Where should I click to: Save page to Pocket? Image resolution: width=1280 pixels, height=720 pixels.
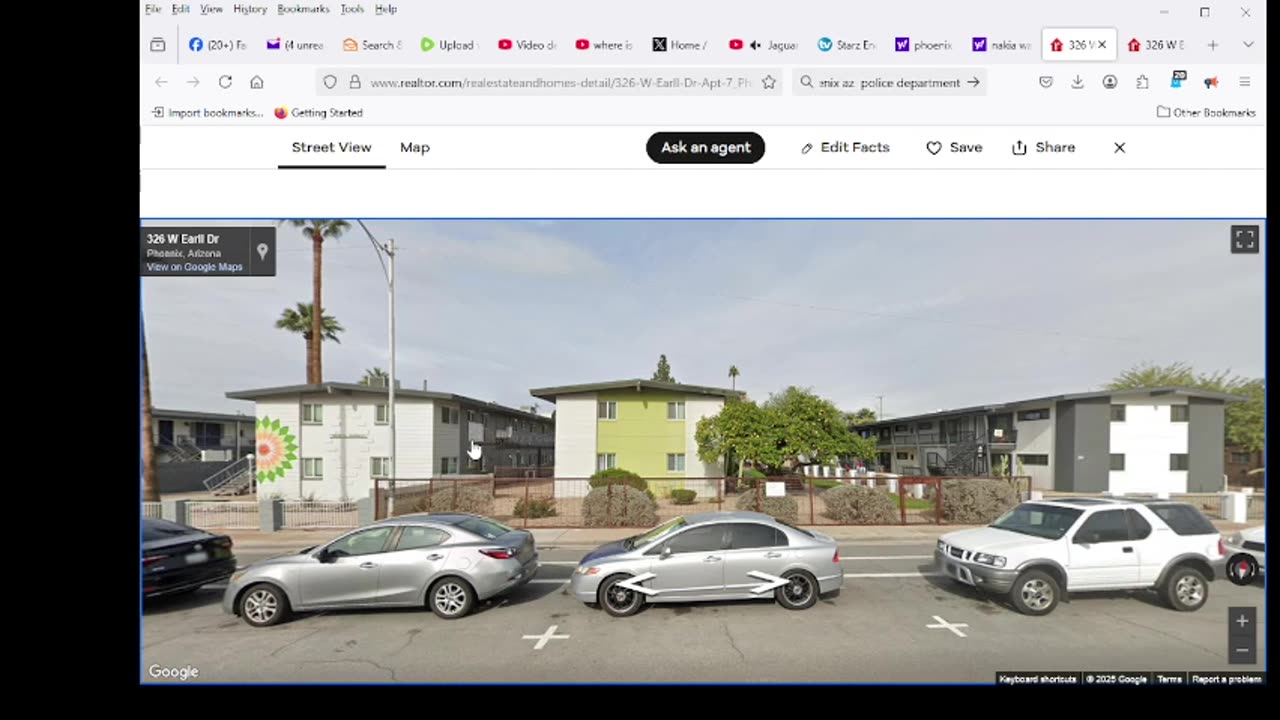coord(1046,82)
